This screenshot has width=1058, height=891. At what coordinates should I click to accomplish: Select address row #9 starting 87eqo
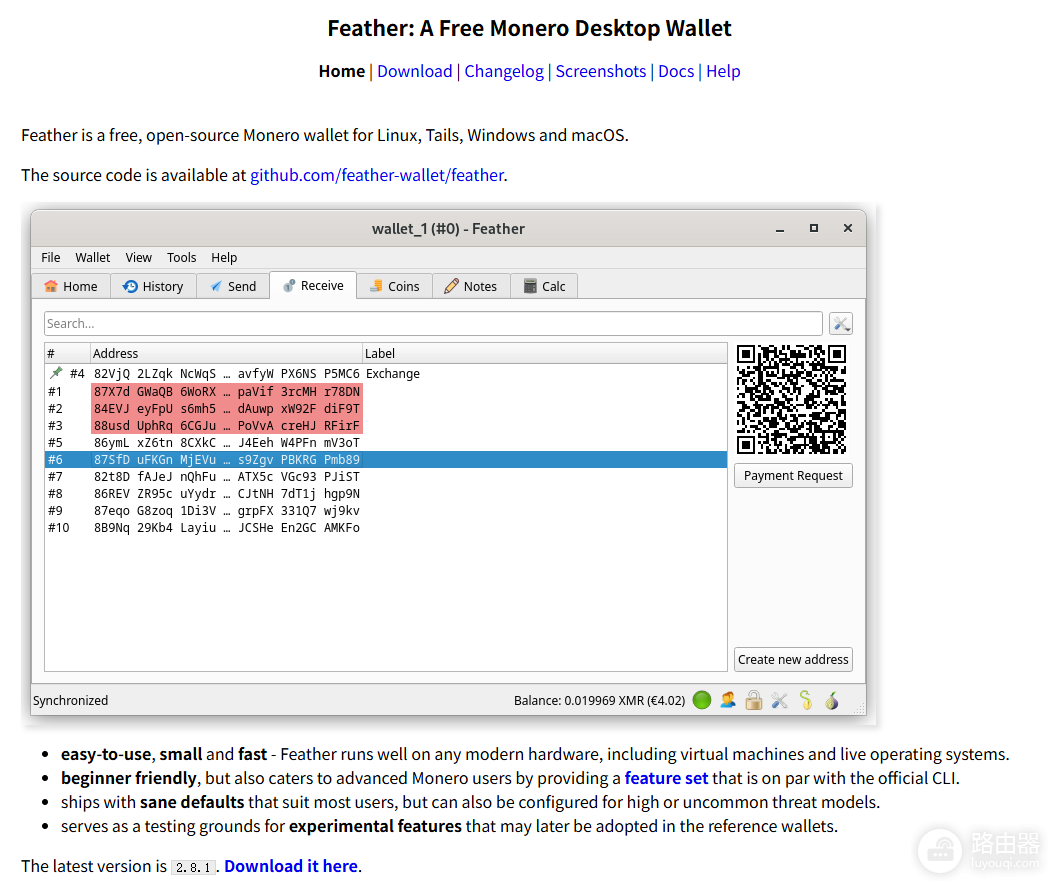pyautogui.click(x=385, y=511)
